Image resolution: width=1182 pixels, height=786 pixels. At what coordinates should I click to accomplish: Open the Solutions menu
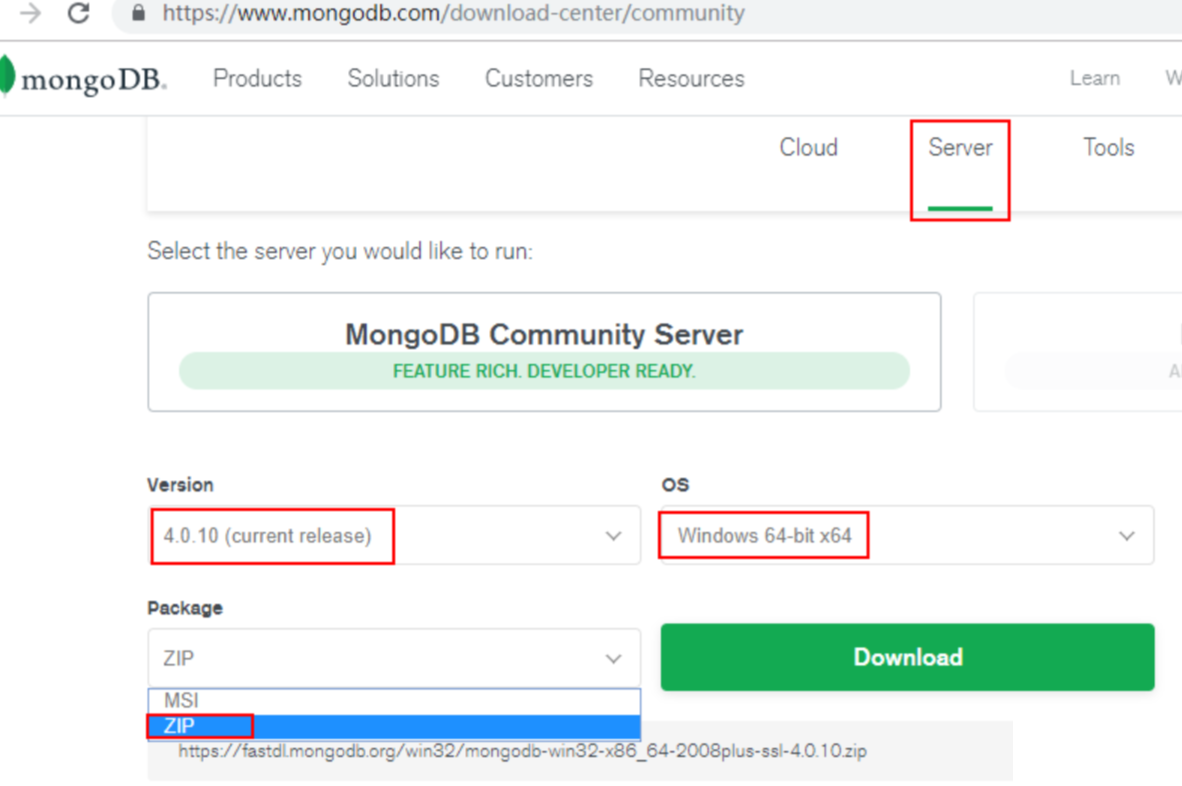pyautogui.click(x=393, y=79)
